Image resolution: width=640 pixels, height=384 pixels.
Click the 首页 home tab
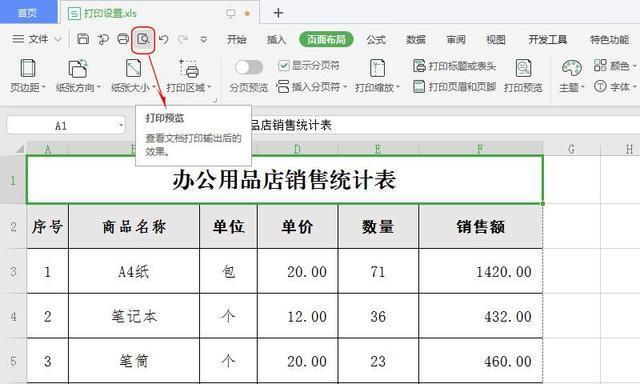(x=28, y=12)
